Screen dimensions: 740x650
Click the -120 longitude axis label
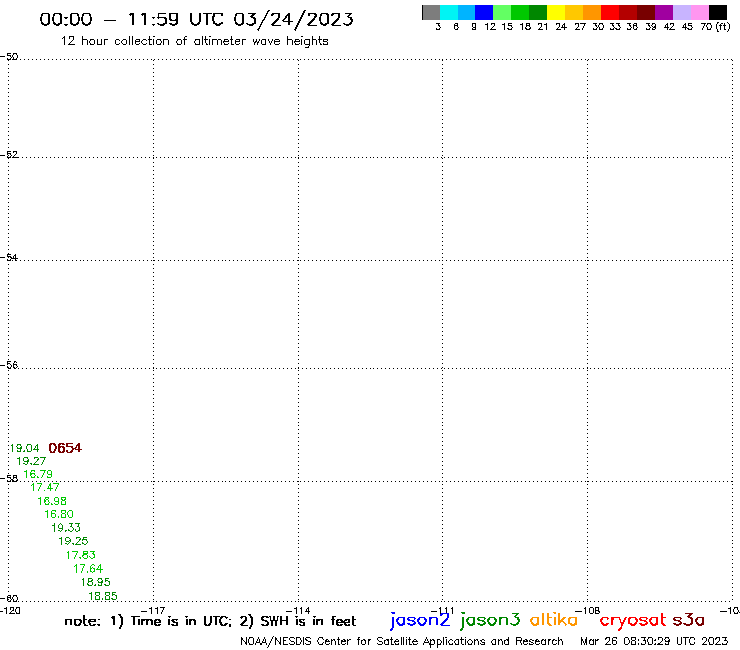(10, 611)
